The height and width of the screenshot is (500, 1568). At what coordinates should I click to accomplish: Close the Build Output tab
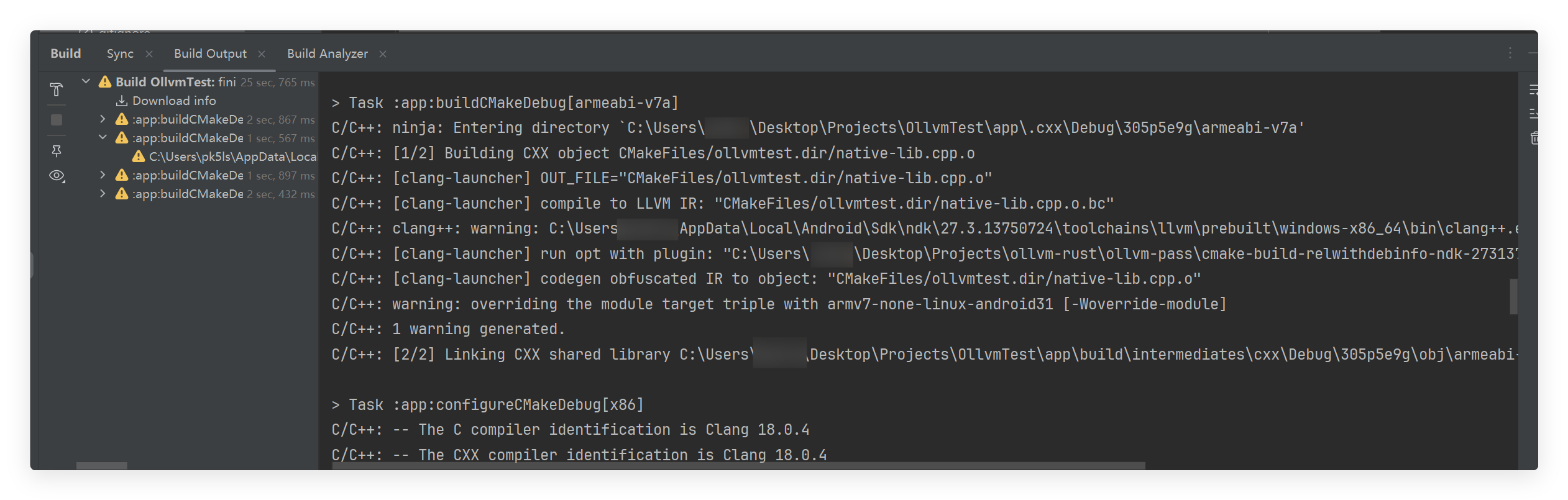click(262, 54)
